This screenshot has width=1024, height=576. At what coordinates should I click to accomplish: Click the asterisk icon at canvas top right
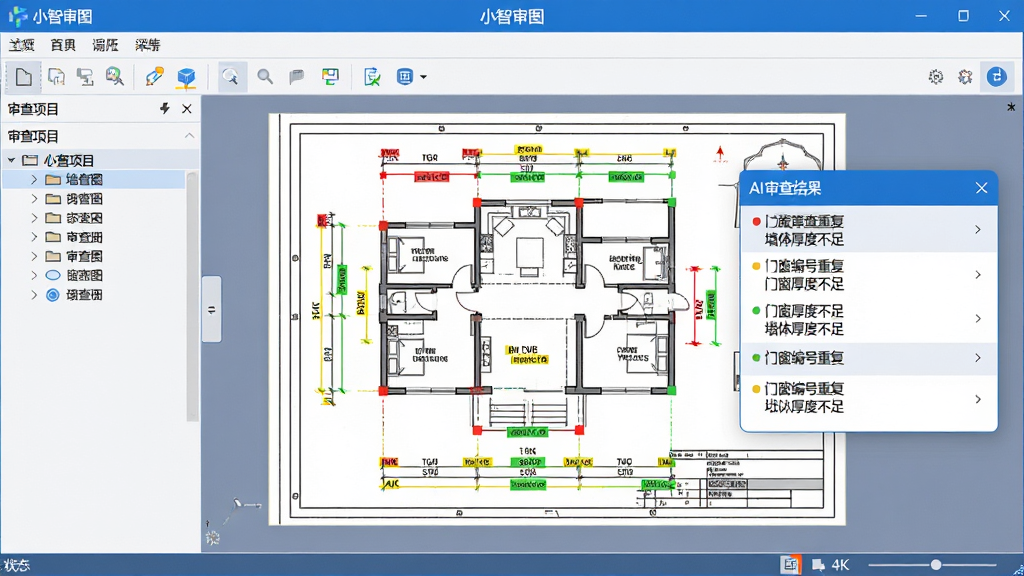pyautogui.click(x=1011, y=106)
